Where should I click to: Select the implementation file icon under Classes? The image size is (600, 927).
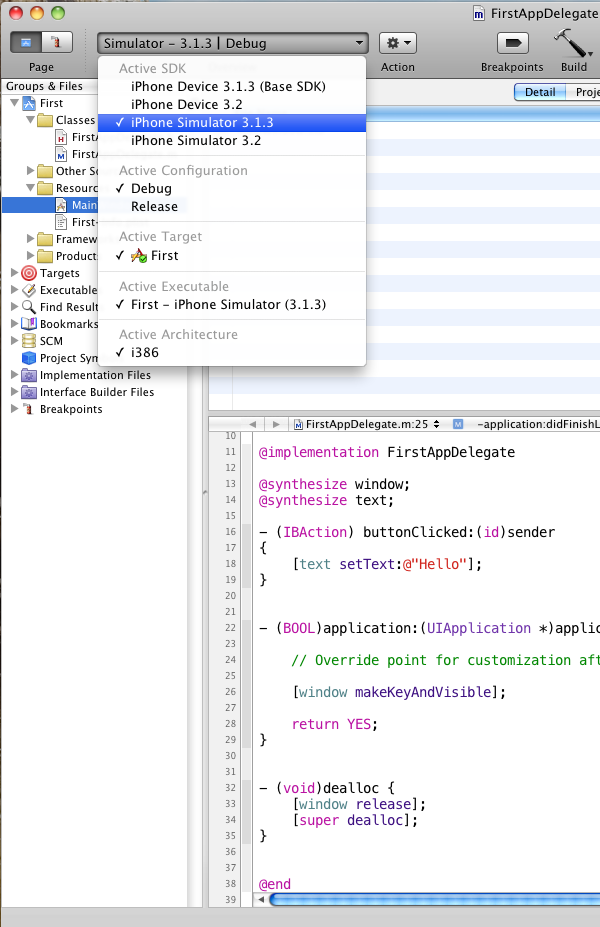61,155
